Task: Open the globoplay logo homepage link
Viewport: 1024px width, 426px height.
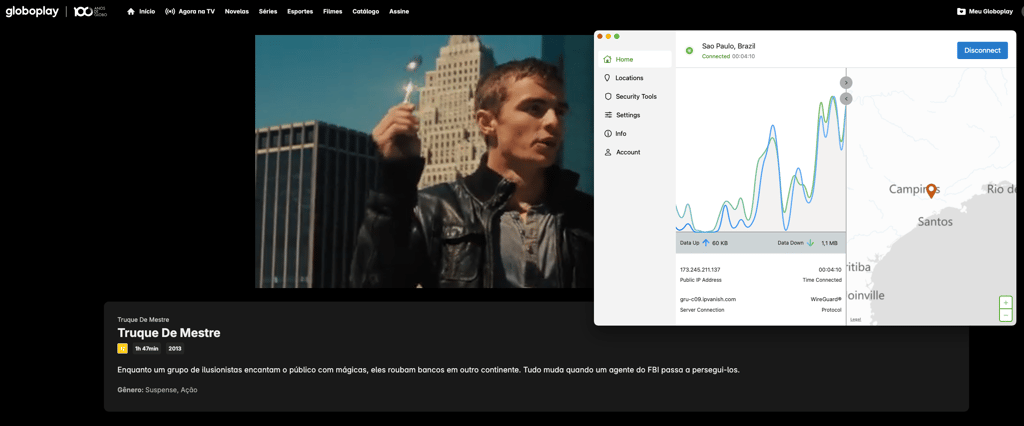Action: [x=32, y=11]
